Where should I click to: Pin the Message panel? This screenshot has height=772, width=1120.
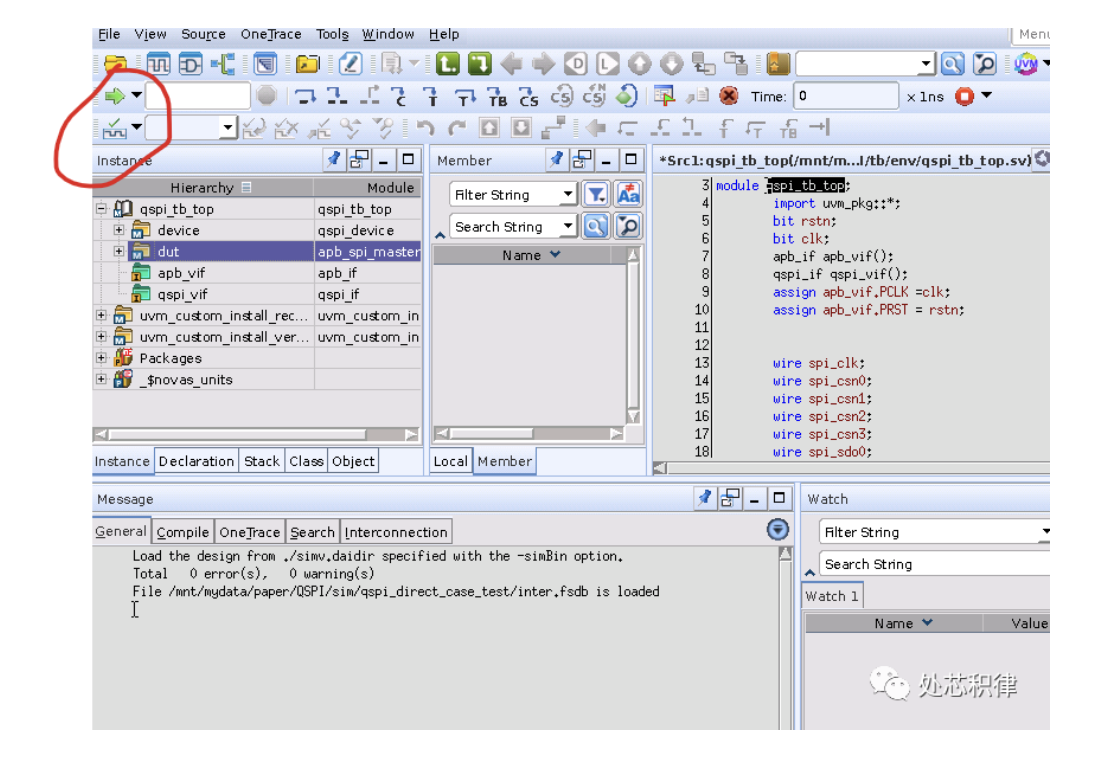tap(706, 499)
